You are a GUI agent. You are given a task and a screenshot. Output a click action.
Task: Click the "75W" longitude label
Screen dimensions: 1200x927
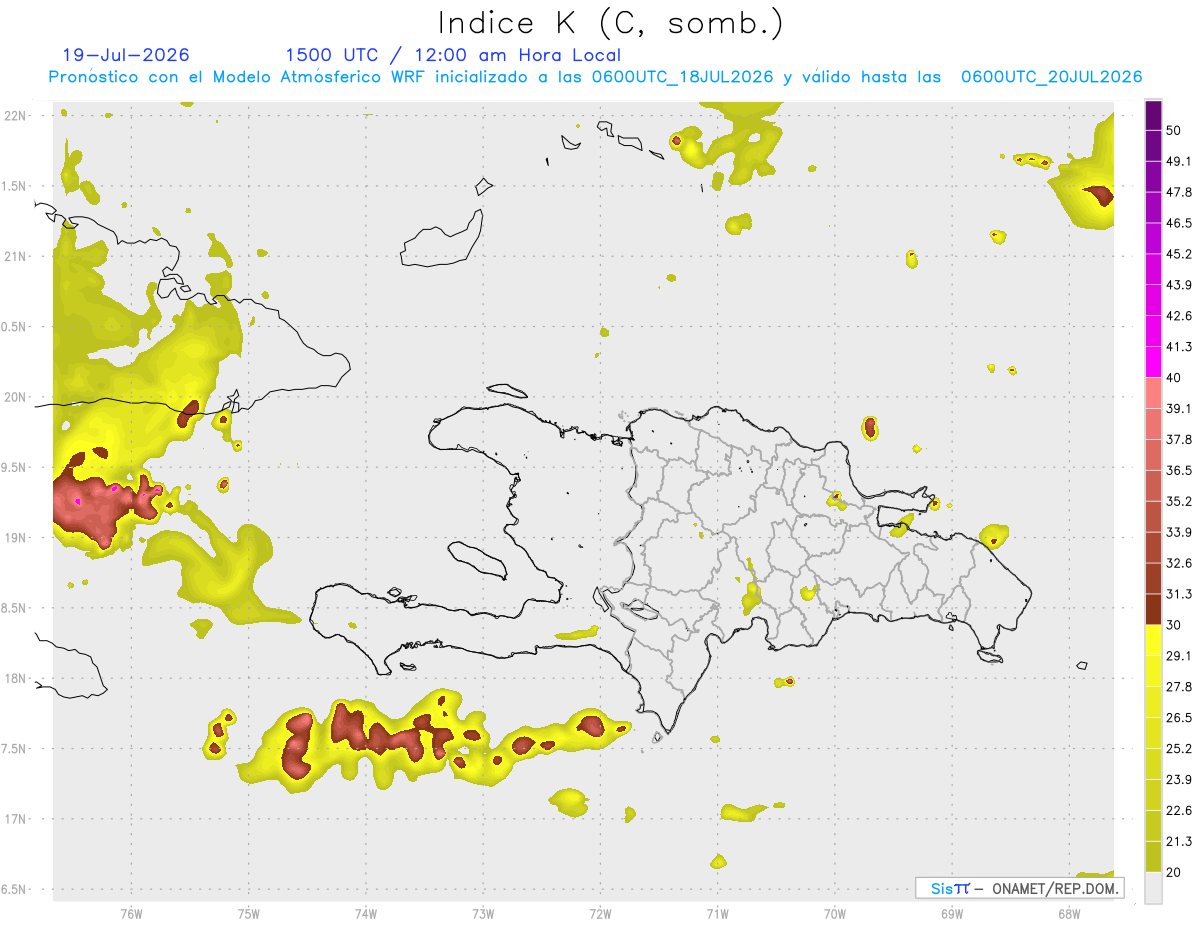[248, 913]
